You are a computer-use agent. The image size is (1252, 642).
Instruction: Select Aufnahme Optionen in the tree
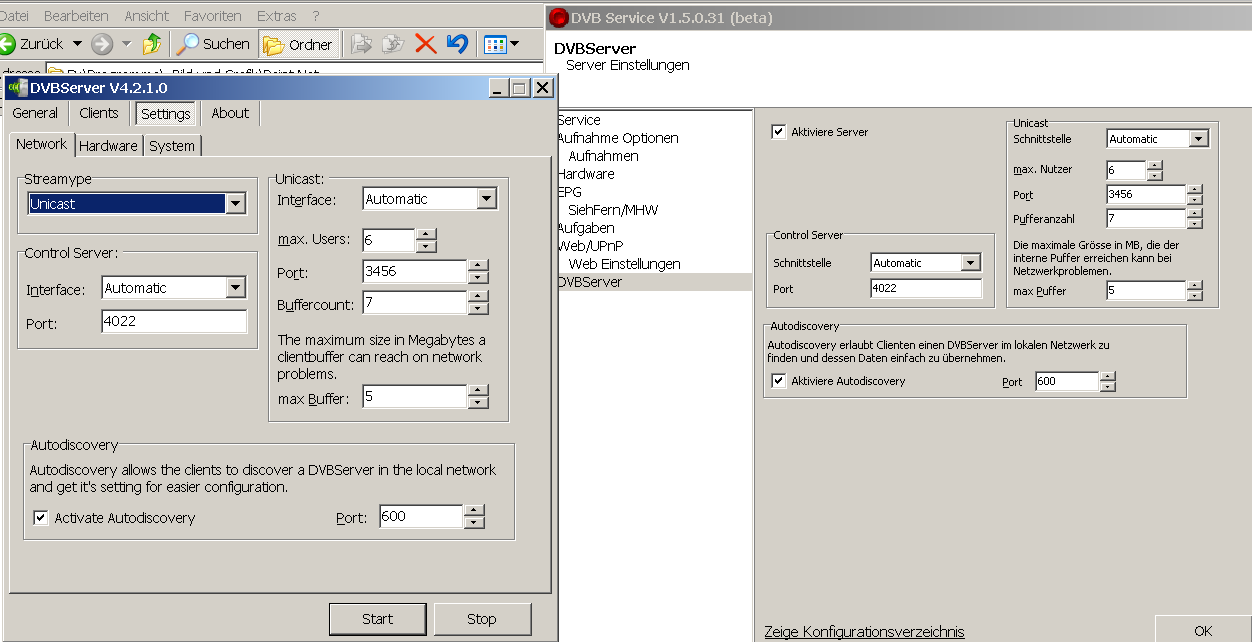[x=617, y=138]
